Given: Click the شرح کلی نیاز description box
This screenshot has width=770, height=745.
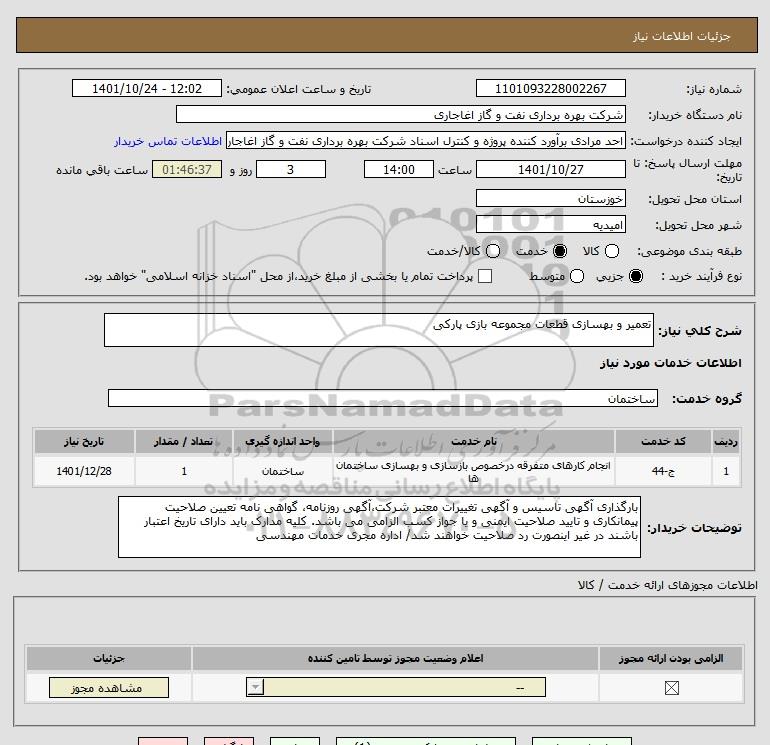Looking at the screenshot, I should tap(379, 330).
